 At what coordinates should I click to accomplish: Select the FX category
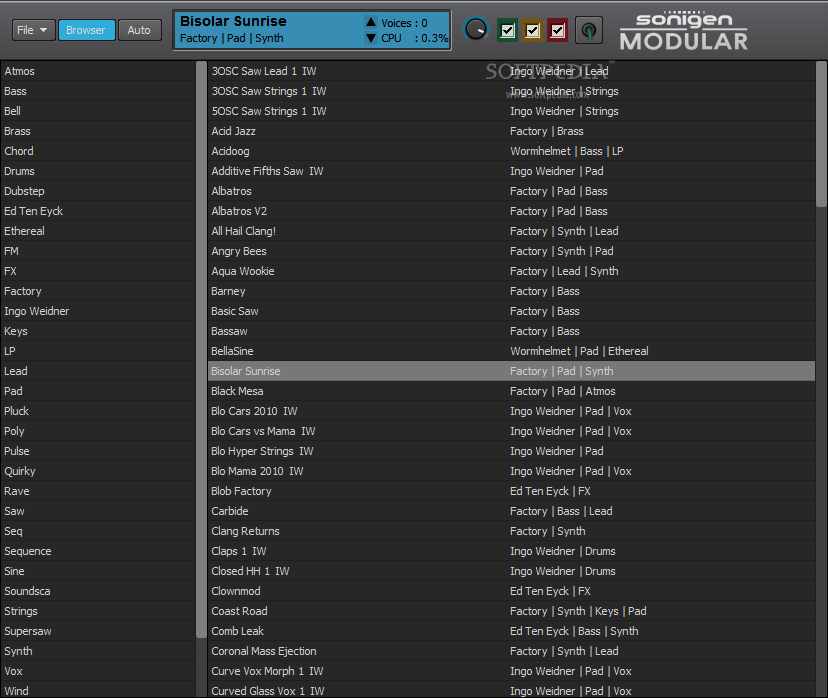click(98, 271)
